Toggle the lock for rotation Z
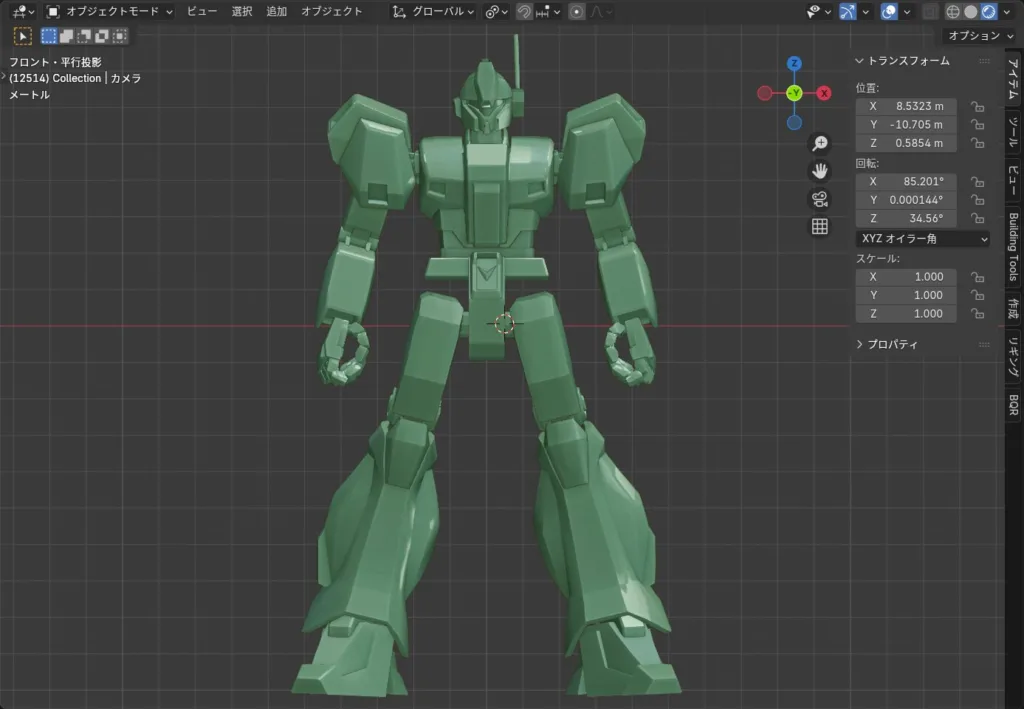The height and width of the screenshot is (709, 1024). coord(978,218)
